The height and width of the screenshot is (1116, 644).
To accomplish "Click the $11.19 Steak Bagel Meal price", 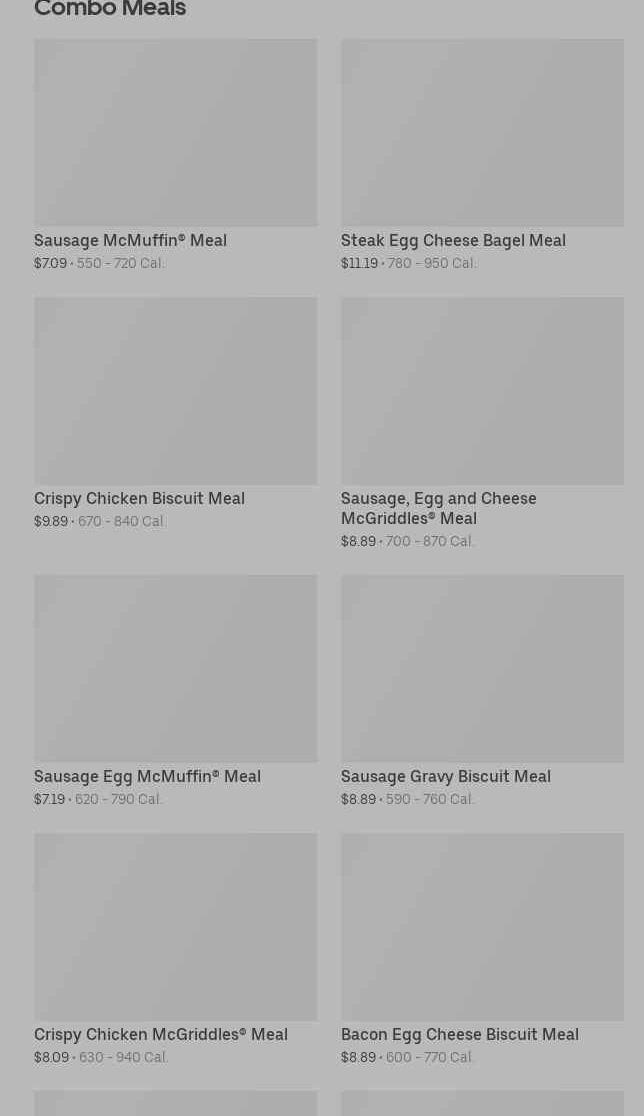I will click(x=359, y=264).
